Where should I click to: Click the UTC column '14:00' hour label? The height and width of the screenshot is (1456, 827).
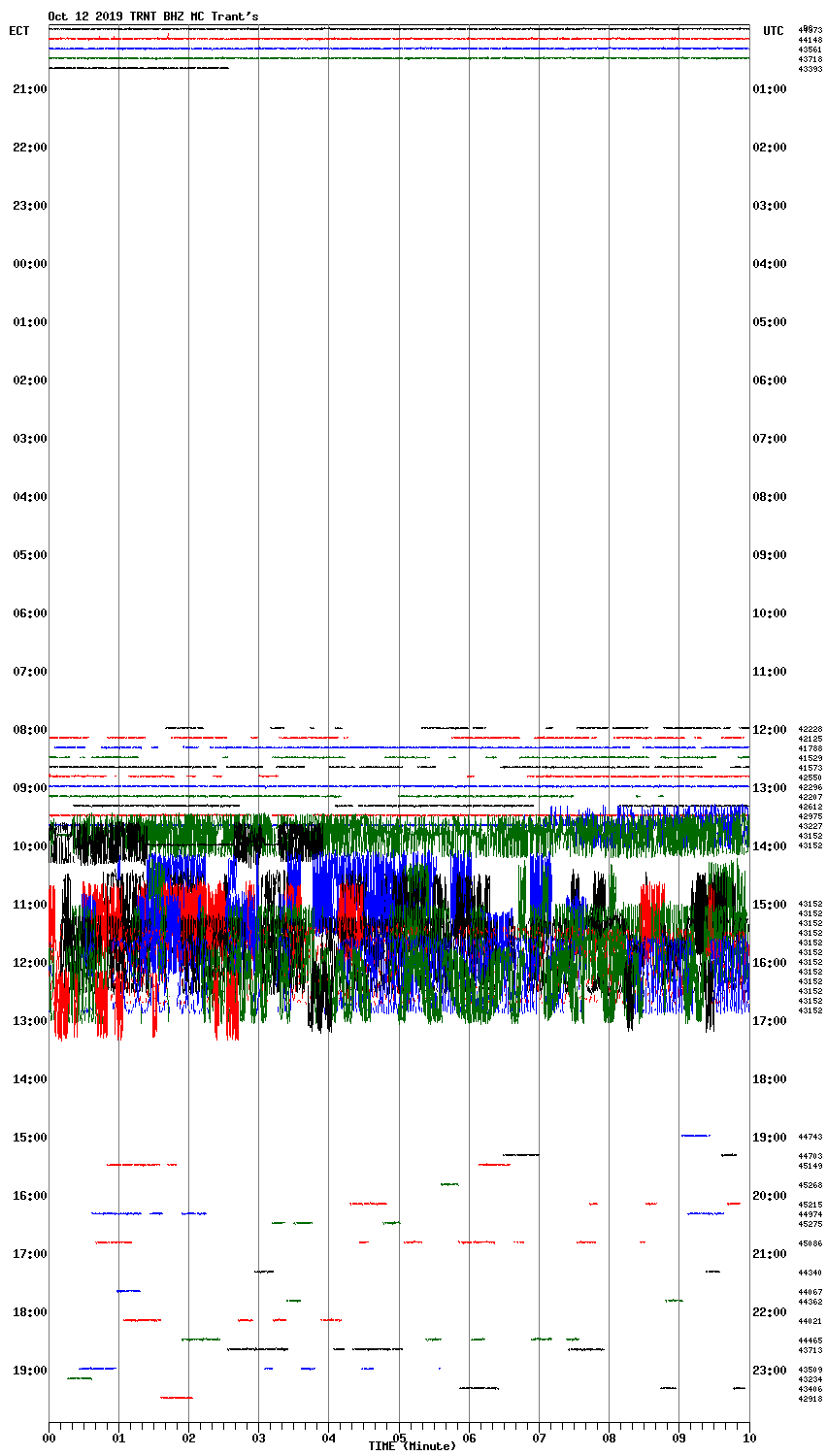pyautogui.click(x=770, y=846)
